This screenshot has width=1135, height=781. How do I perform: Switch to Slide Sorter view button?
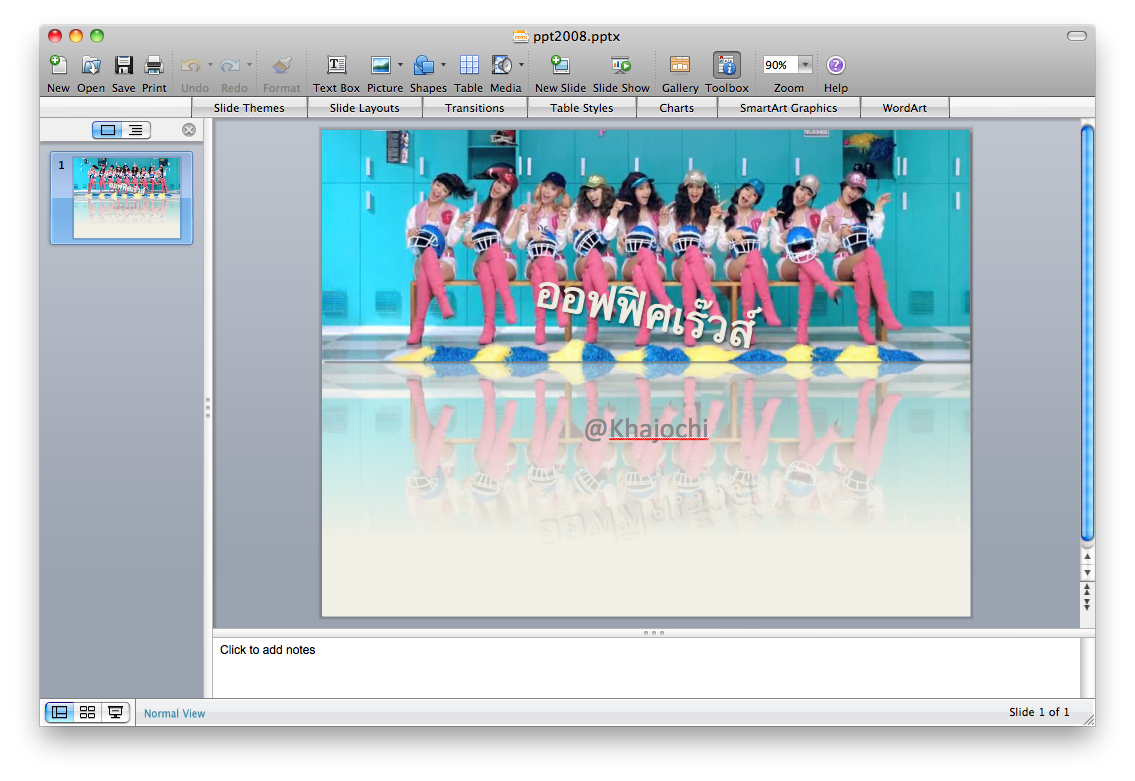pos(88,712)
